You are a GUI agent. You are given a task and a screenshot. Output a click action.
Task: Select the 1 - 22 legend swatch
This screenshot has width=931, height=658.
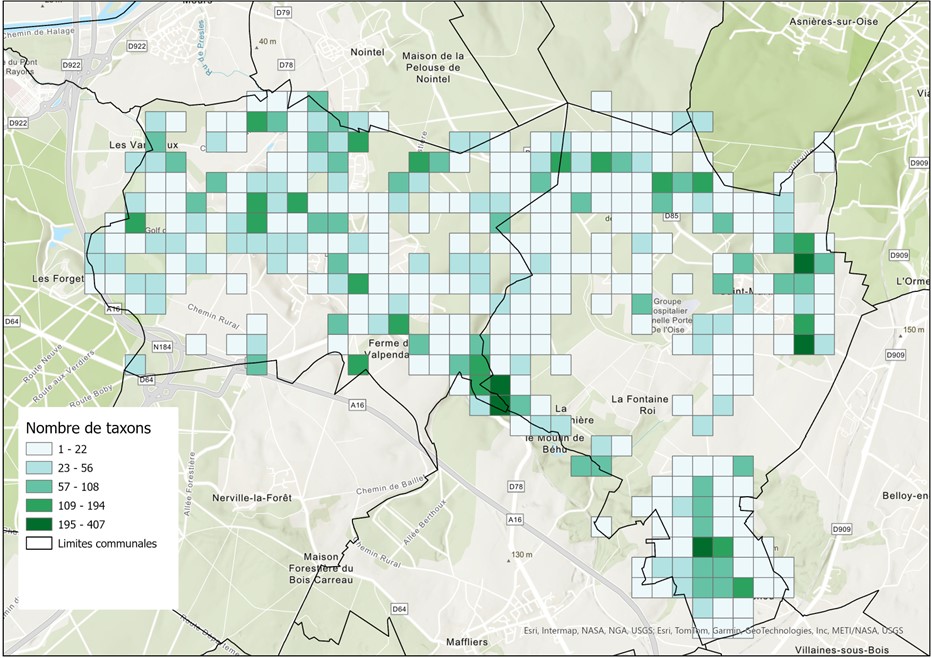pyautogui.click(x=38, y=449)
